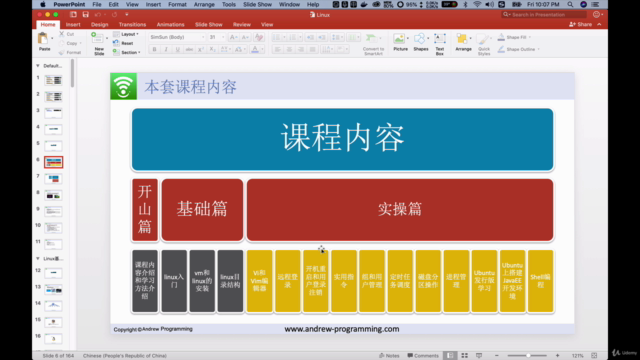
Task: Click the subscript icon
Action: 212,49
